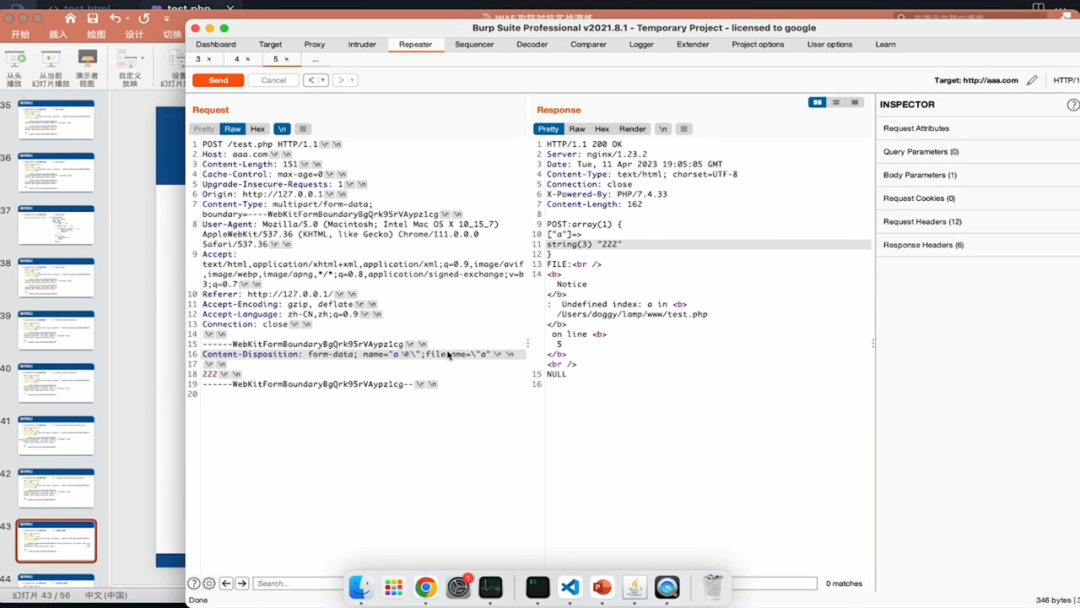This screenshot has height=608, width=1080.
Task: Open Terminal from the Dock
Action: [537, 587]
